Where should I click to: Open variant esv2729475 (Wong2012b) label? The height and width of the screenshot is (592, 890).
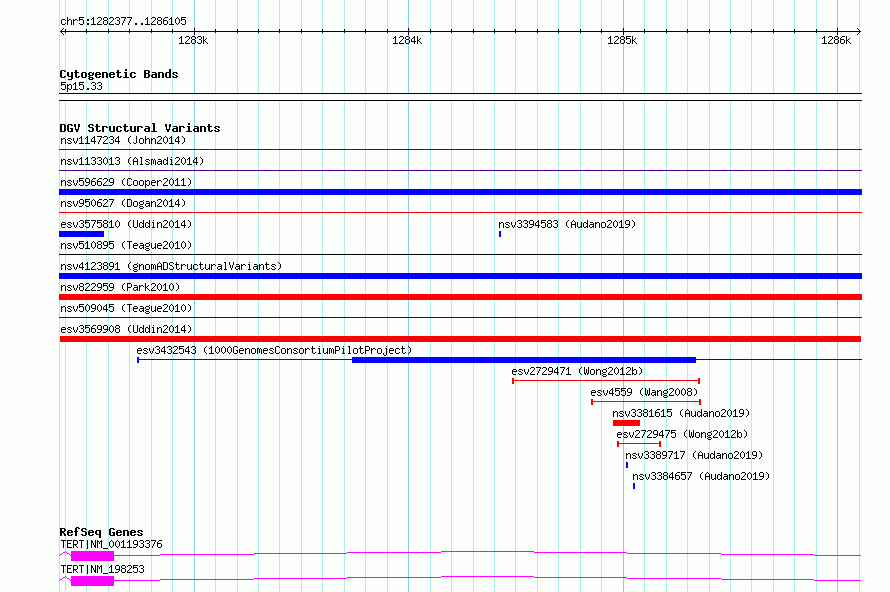pyautogui.click(x=682, y=434)
